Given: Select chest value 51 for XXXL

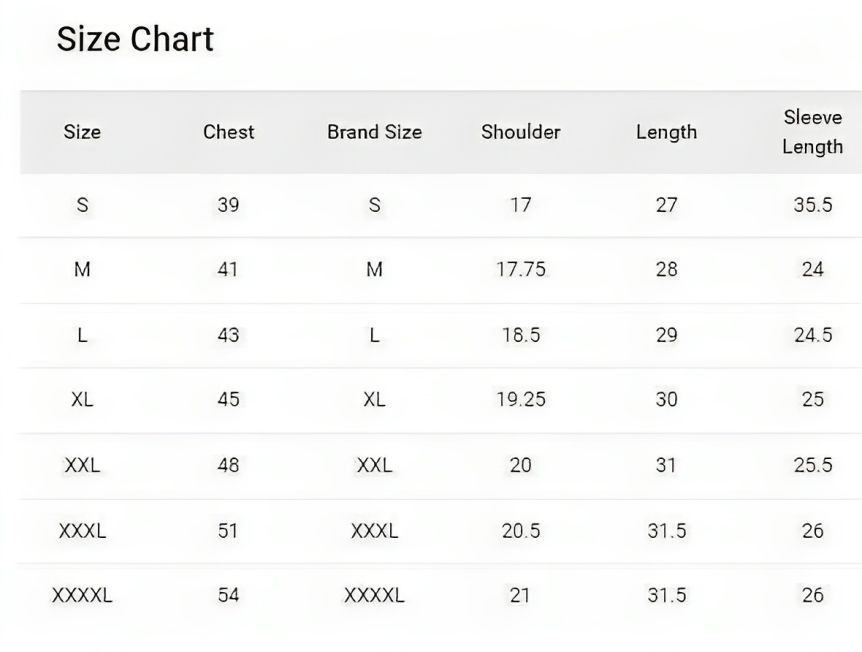Looking at the screenshot, I should tap(228, 531).
